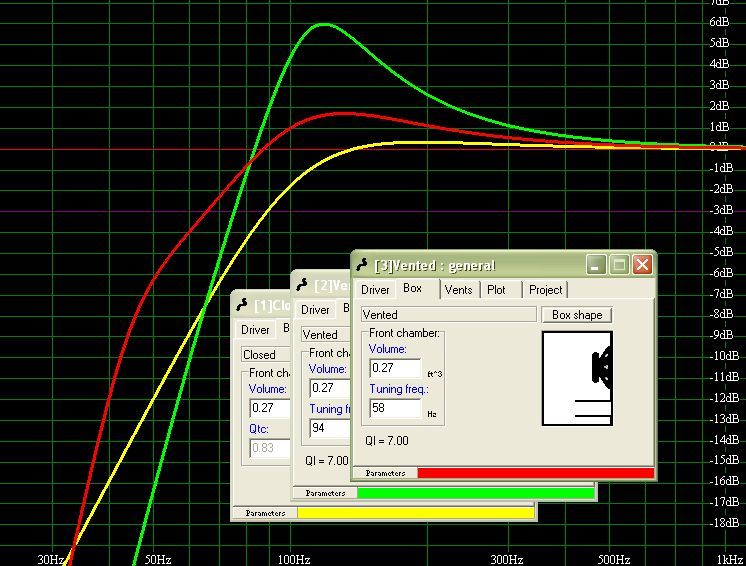
Task: Click the [3]Vented : general title bar
Action: pyautogui.click(x=504, y=265)
